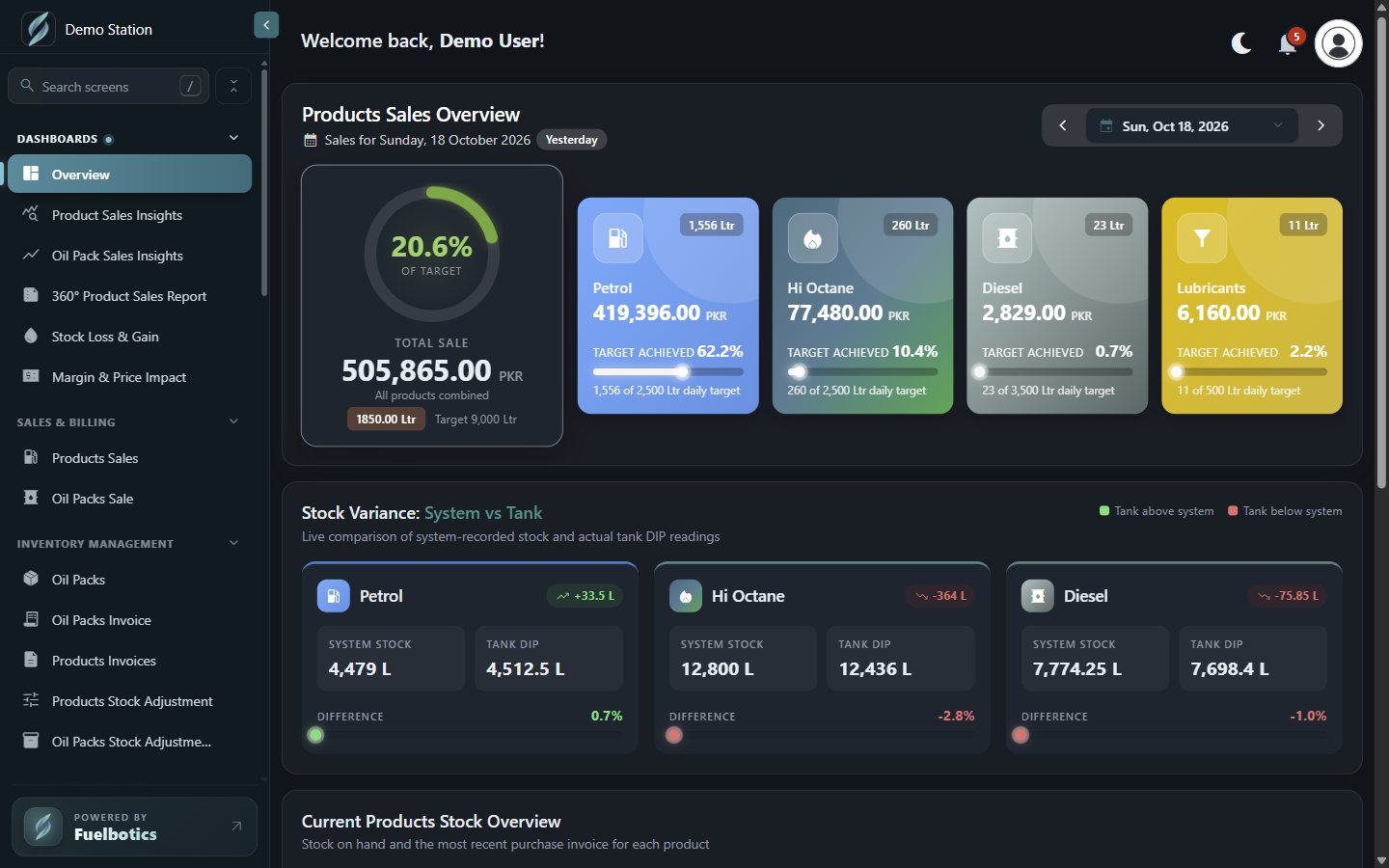The height and width of the screenshot is (868, 1389).
Task: Click the main page vertical scrollbar
Action: coord(1381,251)
